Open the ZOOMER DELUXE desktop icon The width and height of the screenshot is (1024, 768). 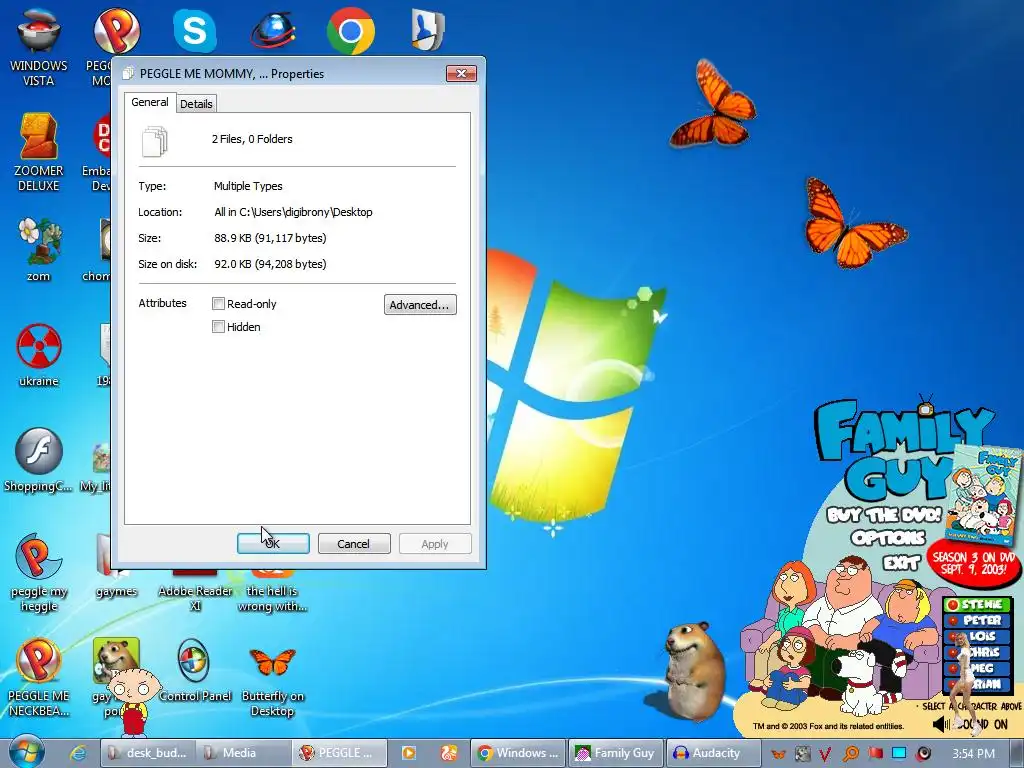[39, 152]
